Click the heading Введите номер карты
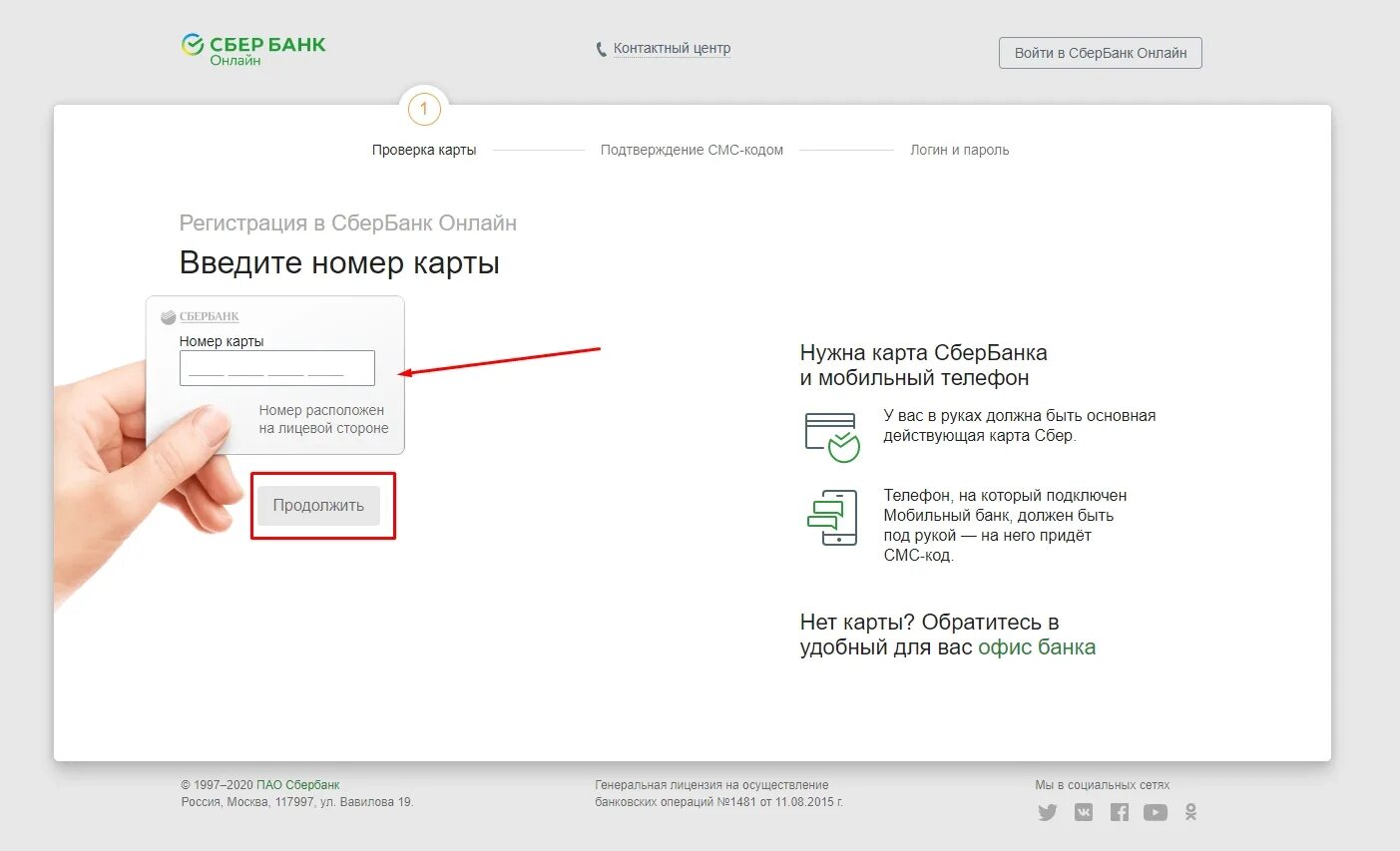 point(339,263)
